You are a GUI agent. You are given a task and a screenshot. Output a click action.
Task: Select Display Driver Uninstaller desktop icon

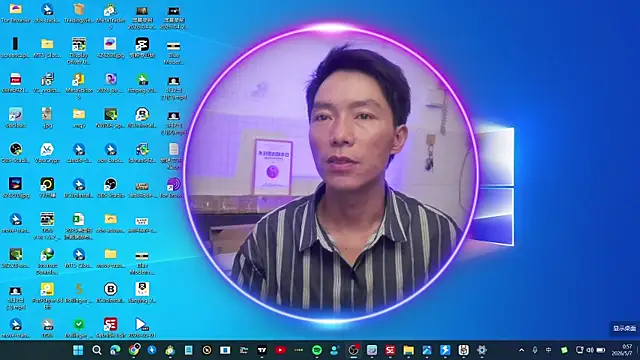click(x=79, y=51)
